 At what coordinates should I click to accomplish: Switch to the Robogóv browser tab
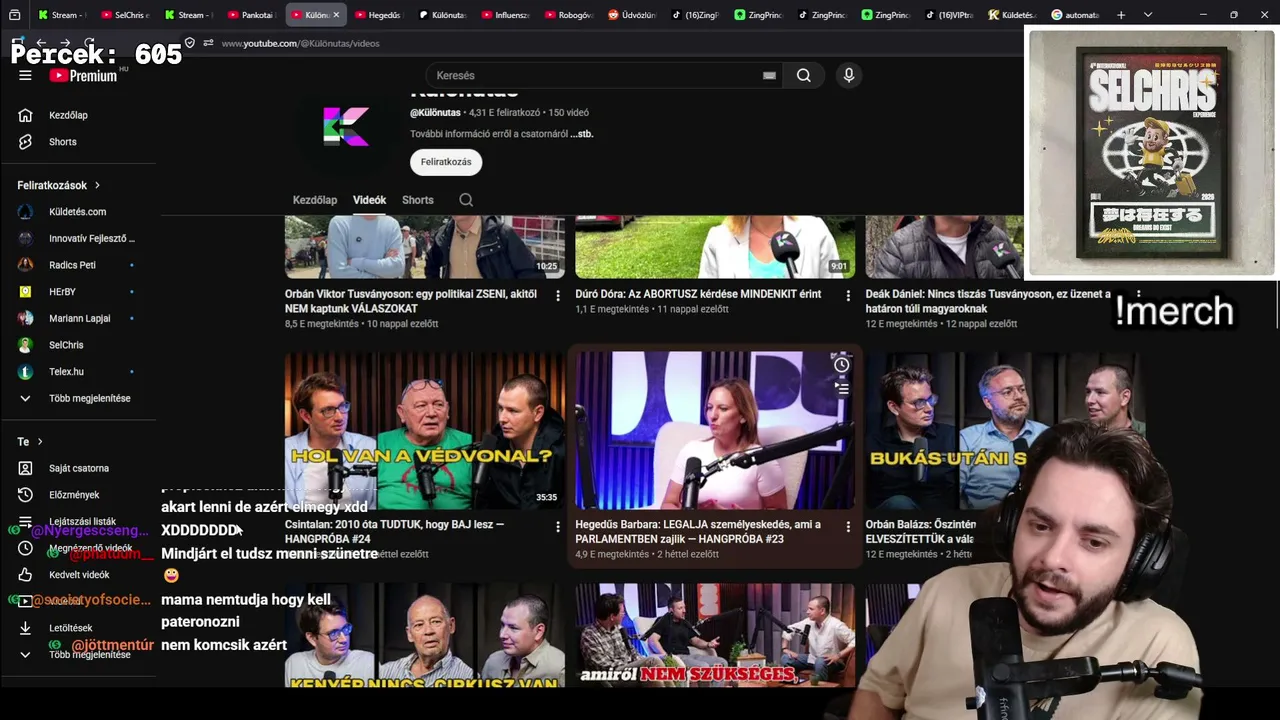click(x=569, y=15)
